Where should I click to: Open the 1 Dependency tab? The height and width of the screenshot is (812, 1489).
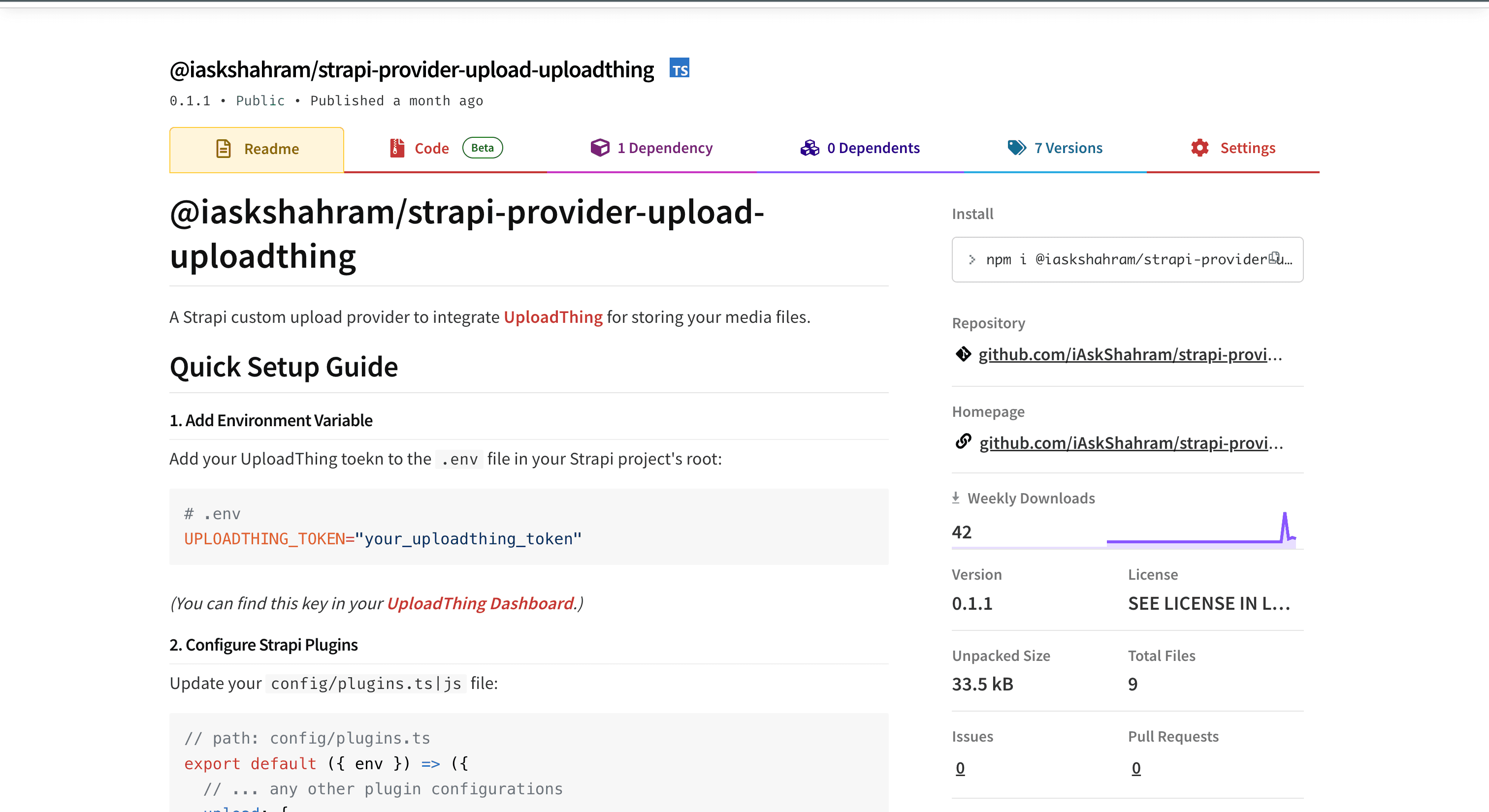pyautogui.click(x=651, y=149)
